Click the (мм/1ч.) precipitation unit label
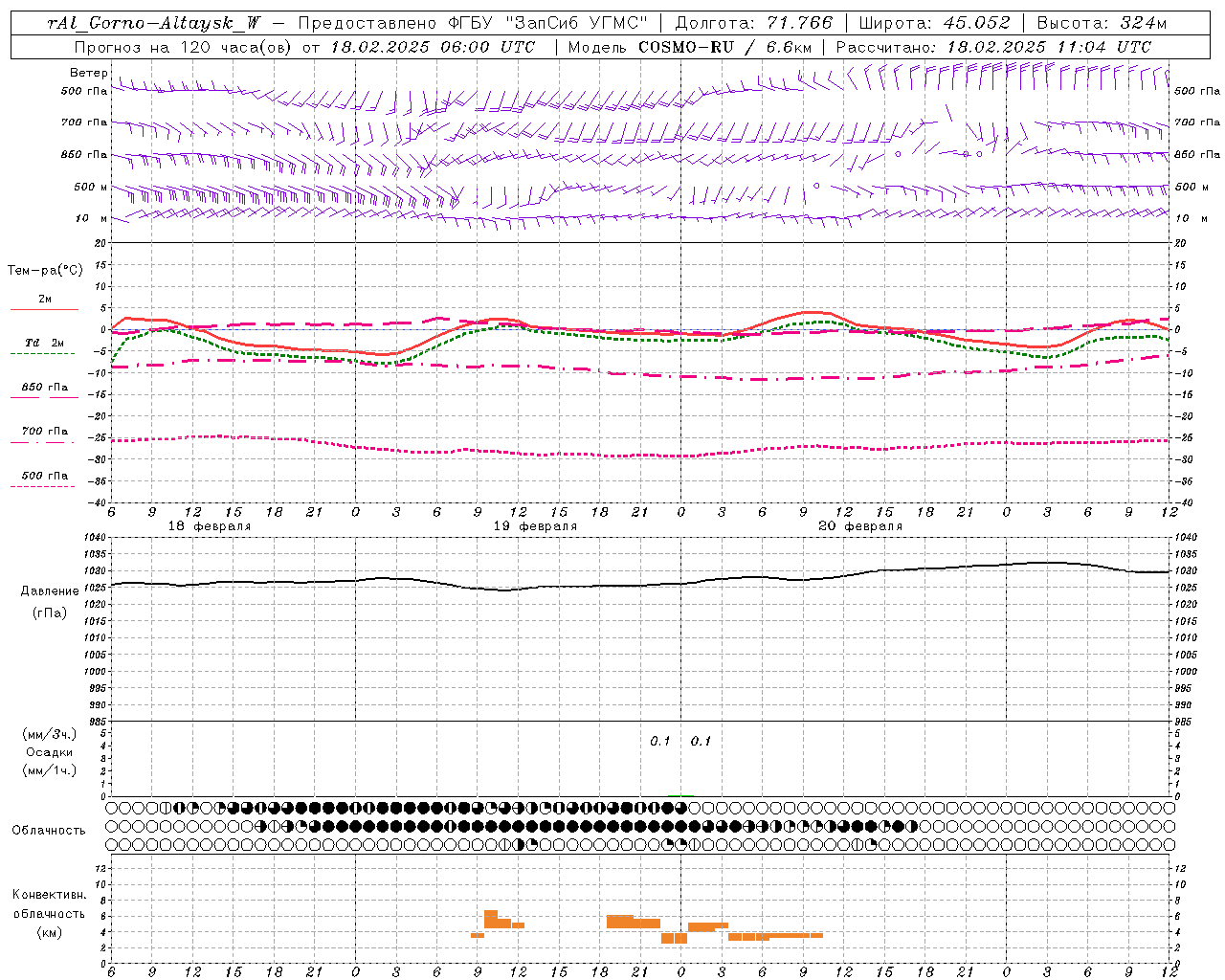1225x980 pixels. [49, 770]
